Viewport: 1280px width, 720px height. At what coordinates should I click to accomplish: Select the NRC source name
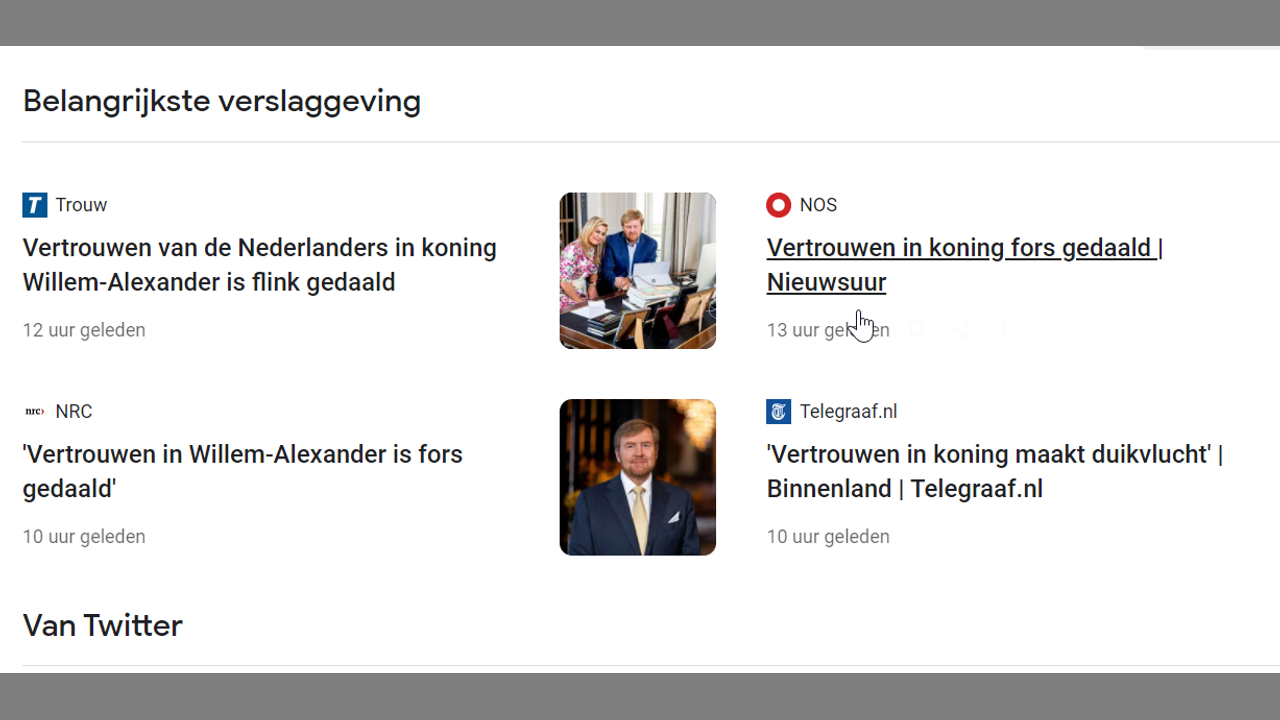point(74,411)
